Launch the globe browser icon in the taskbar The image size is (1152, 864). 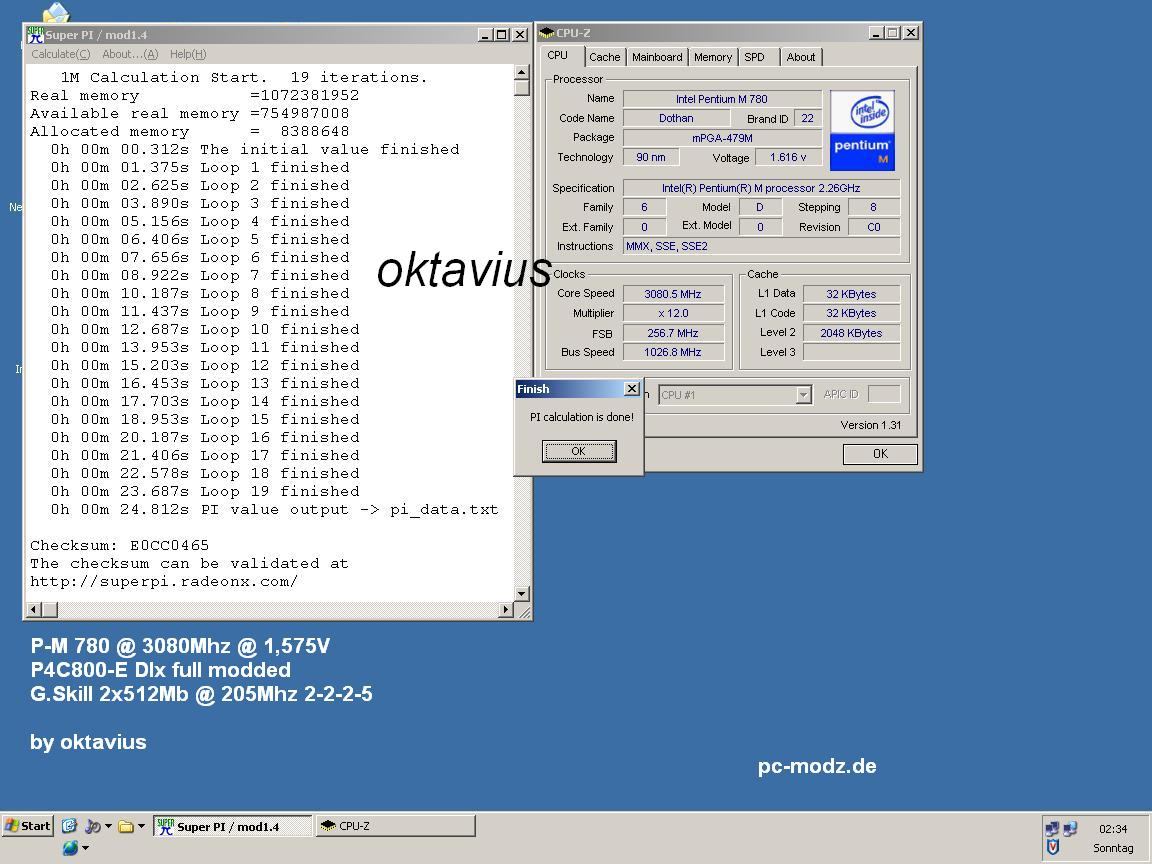tap(70, 848)
